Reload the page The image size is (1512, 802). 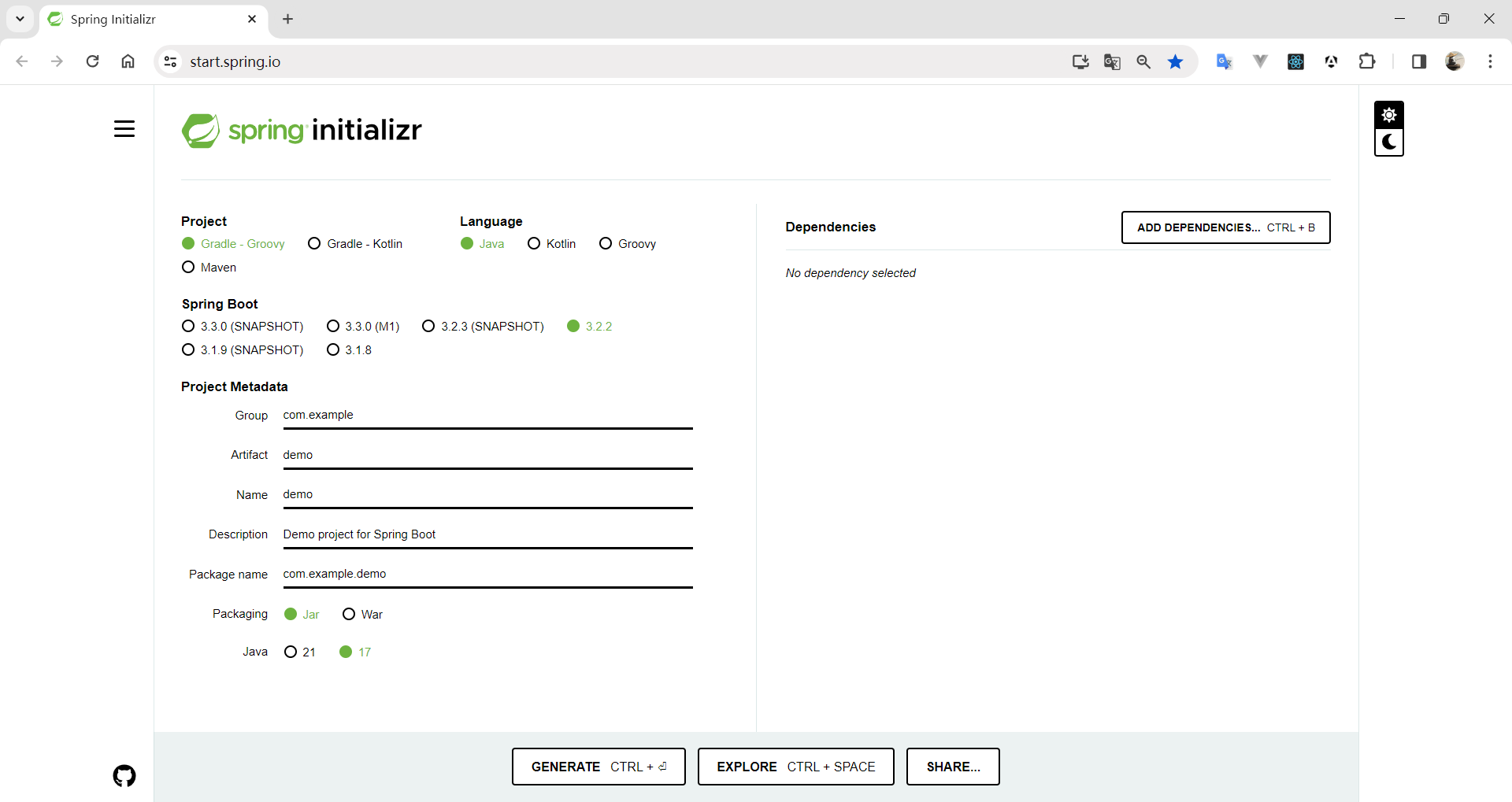[93, 61]
